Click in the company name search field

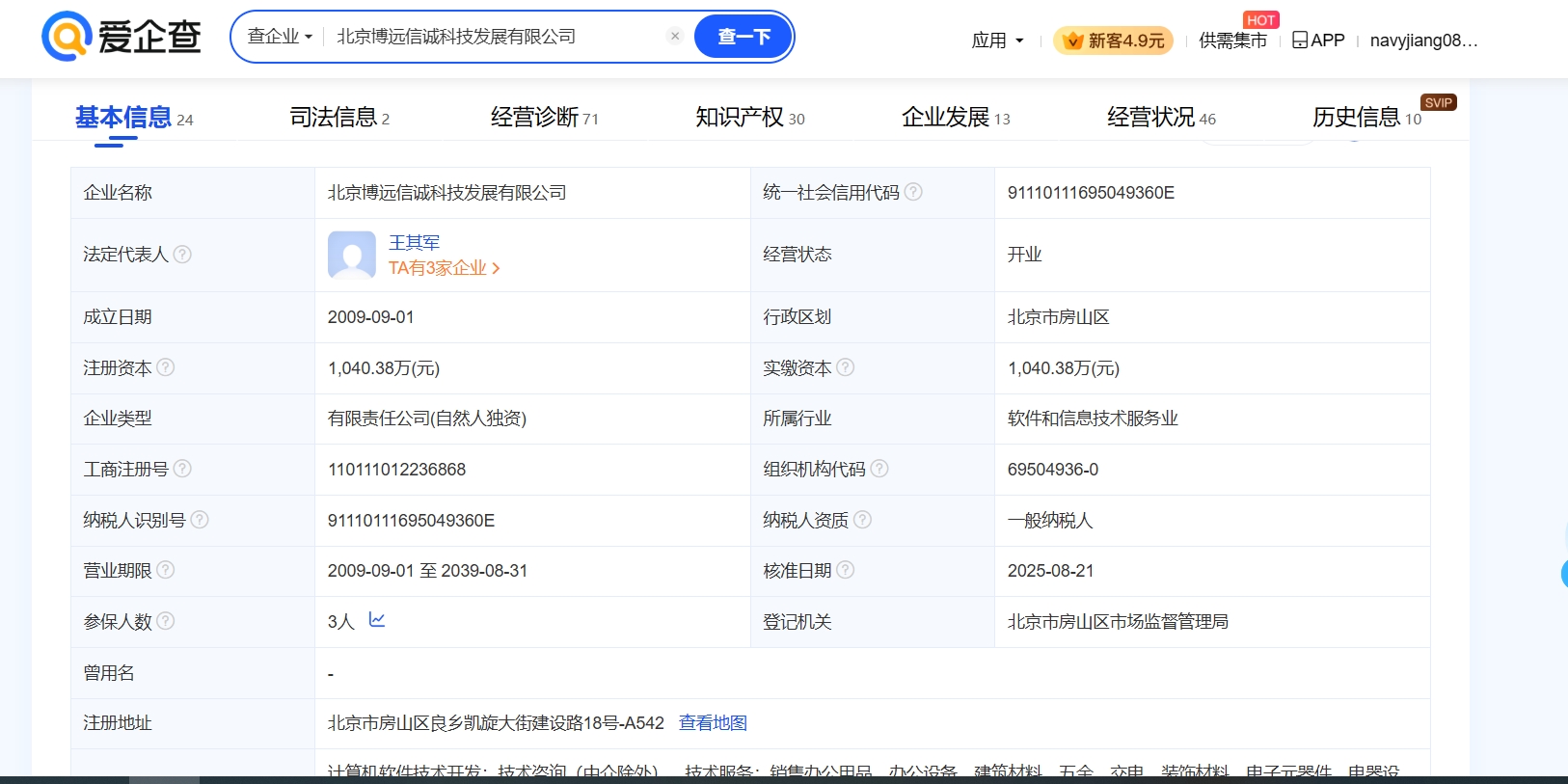click(x=492, y=37)
